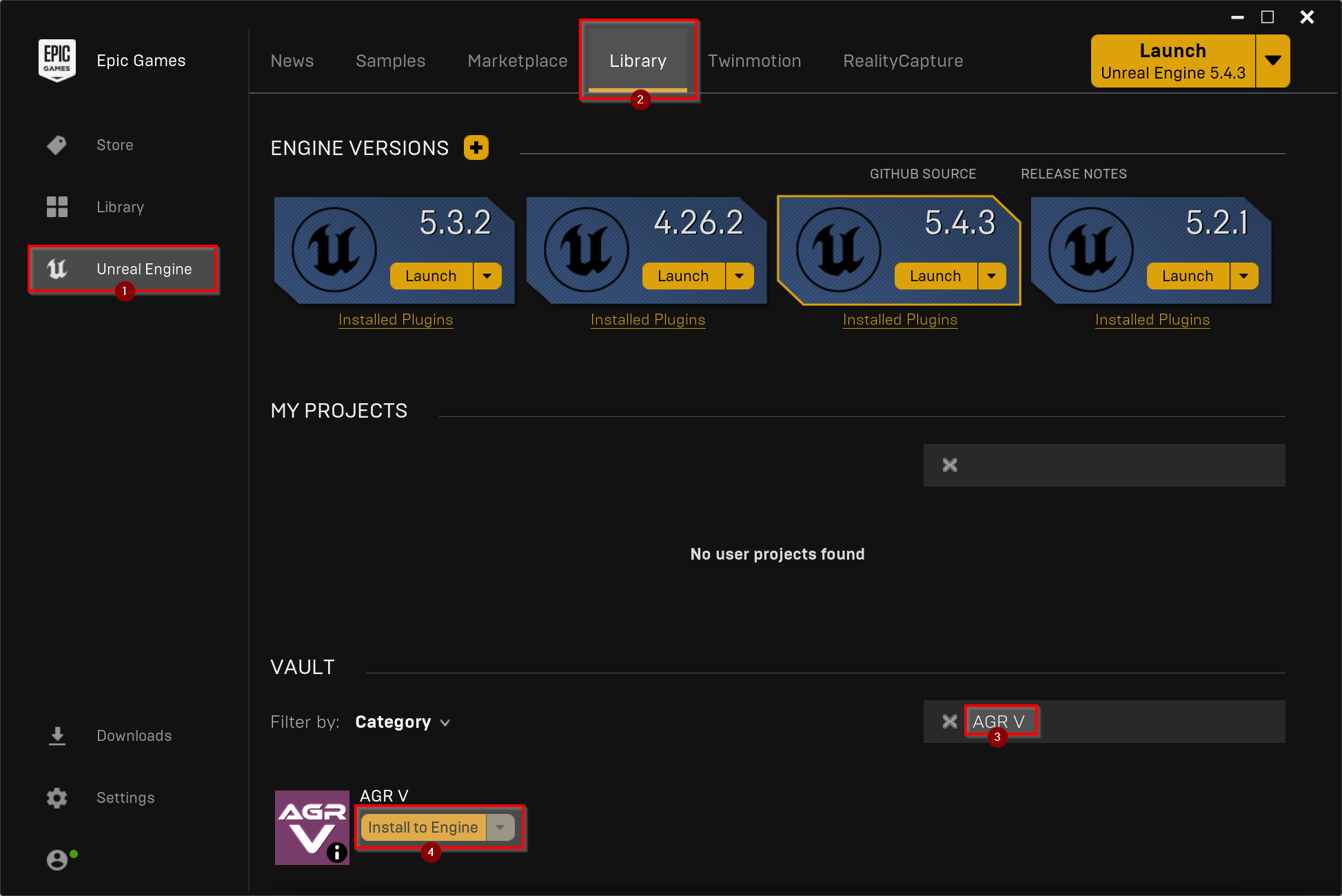Switch to the Samples tab
This screenshot has width=1342, height=896.
(391, 61)
